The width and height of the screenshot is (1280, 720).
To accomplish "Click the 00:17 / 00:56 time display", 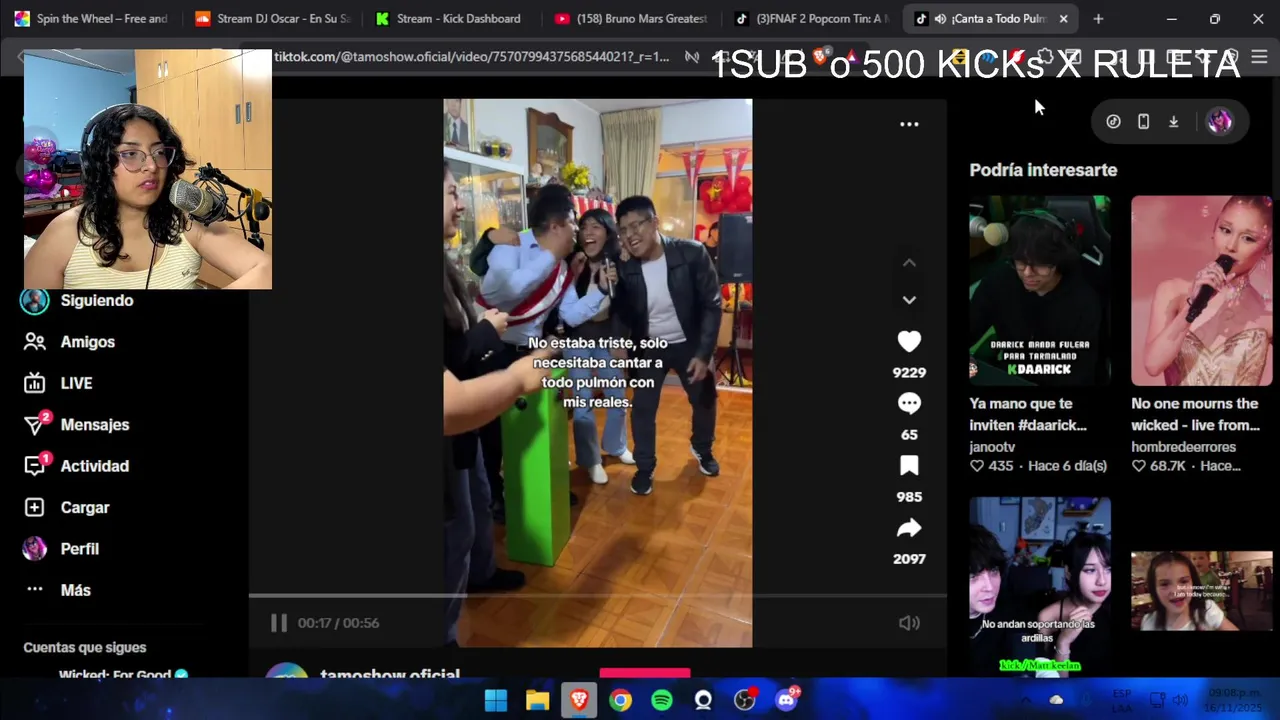I will pos(338,623).
